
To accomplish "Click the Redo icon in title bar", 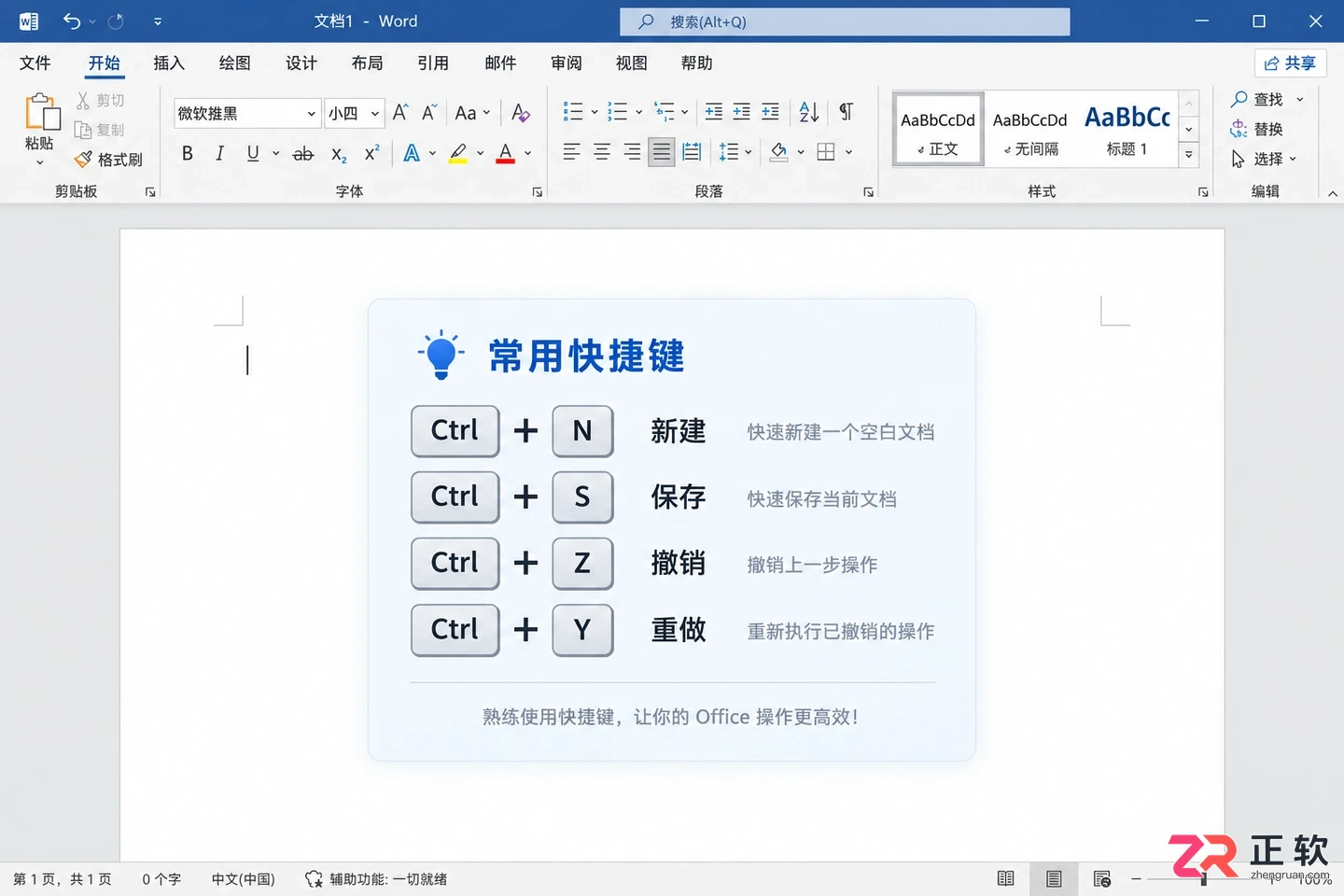I will click(x=117, y=21).
